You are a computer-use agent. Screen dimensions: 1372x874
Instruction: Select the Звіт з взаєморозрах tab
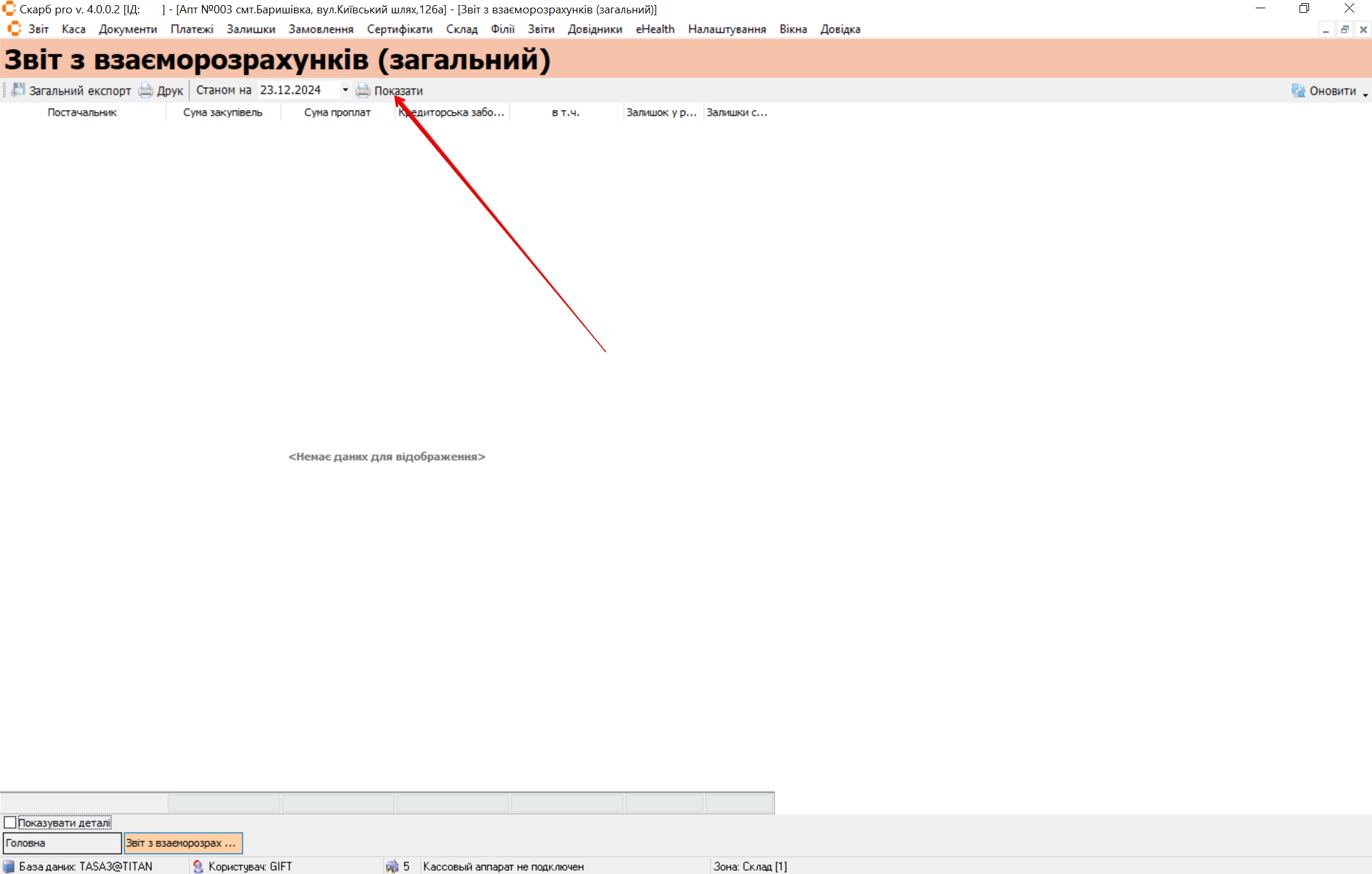183,843
